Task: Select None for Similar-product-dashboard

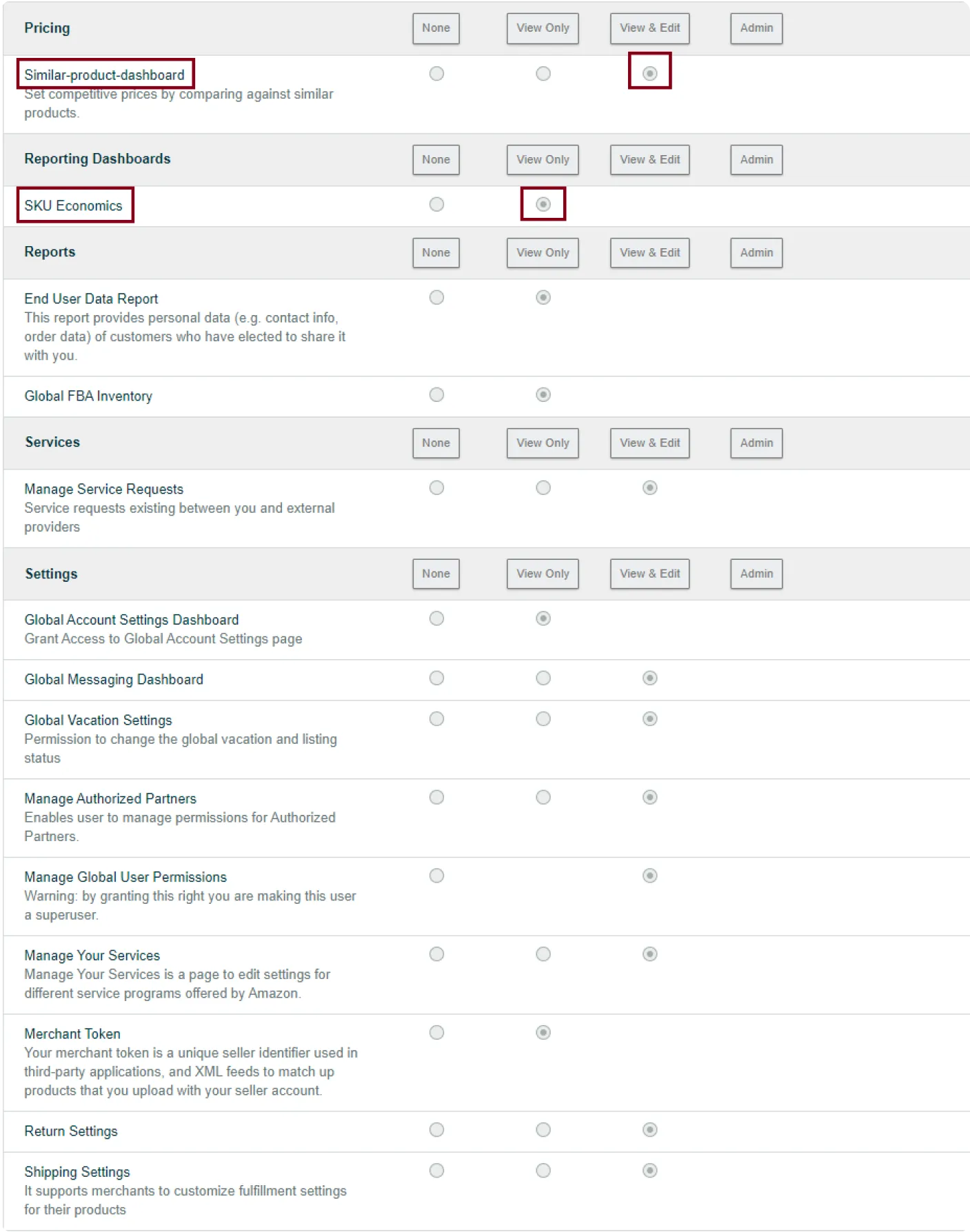Action: pos(436,73)
